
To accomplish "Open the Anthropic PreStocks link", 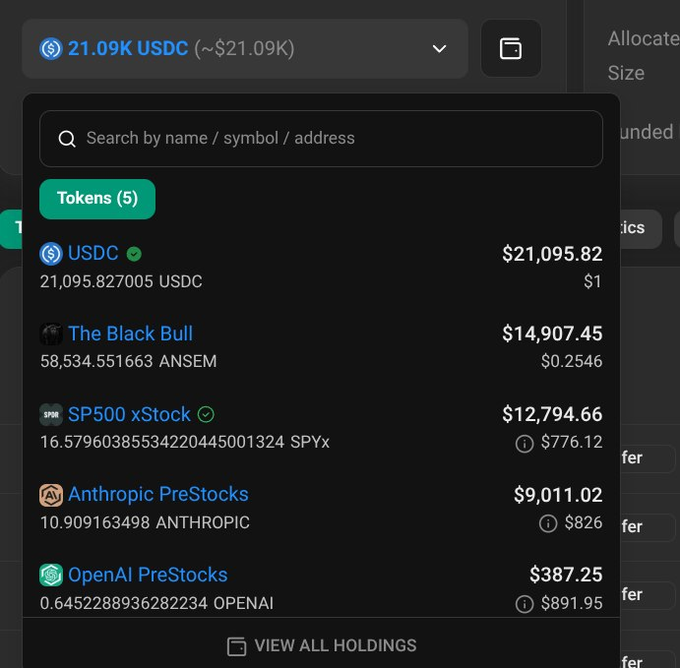I will point(158,494).
